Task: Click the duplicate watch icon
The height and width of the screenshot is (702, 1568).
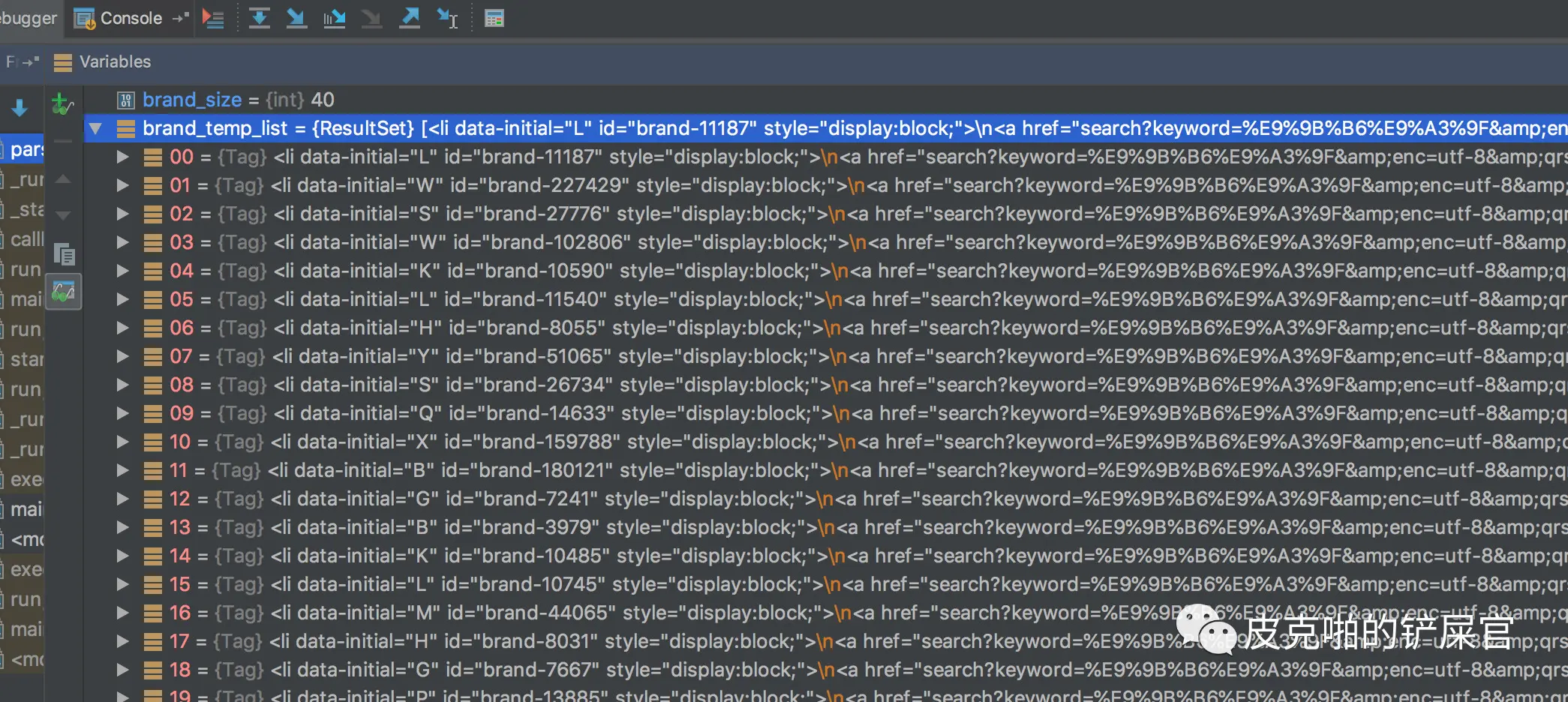Action: 65,255
